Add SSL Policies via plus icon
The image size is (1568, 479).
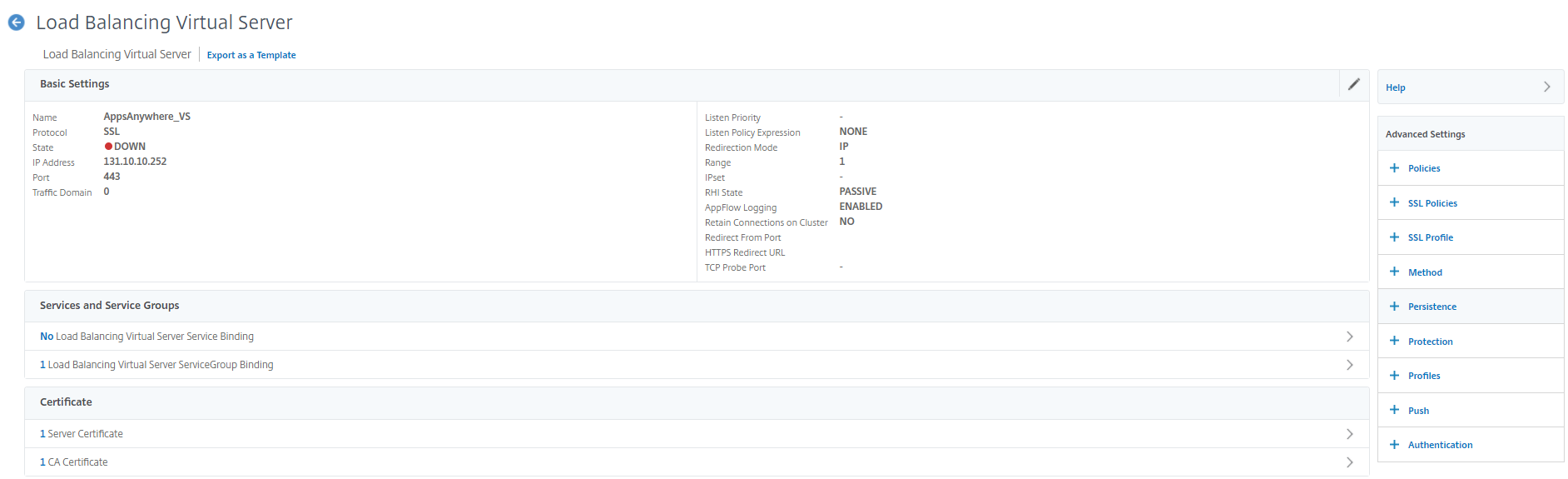[x=1394, y=202]
